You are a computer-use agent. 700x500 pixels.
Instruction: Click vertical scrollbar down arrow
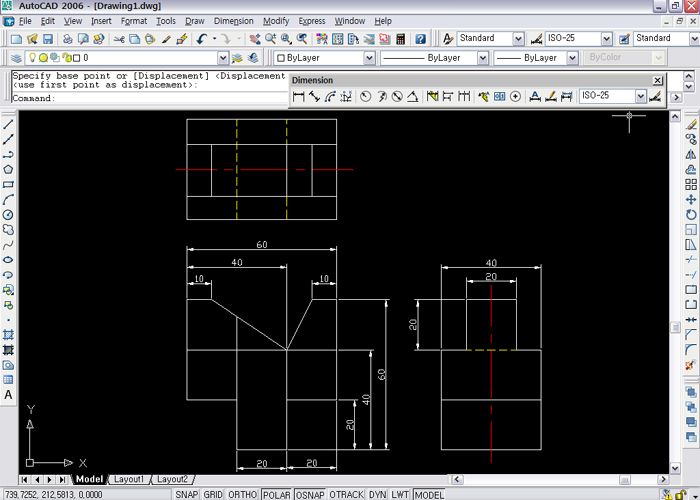(x=675, y=468)
